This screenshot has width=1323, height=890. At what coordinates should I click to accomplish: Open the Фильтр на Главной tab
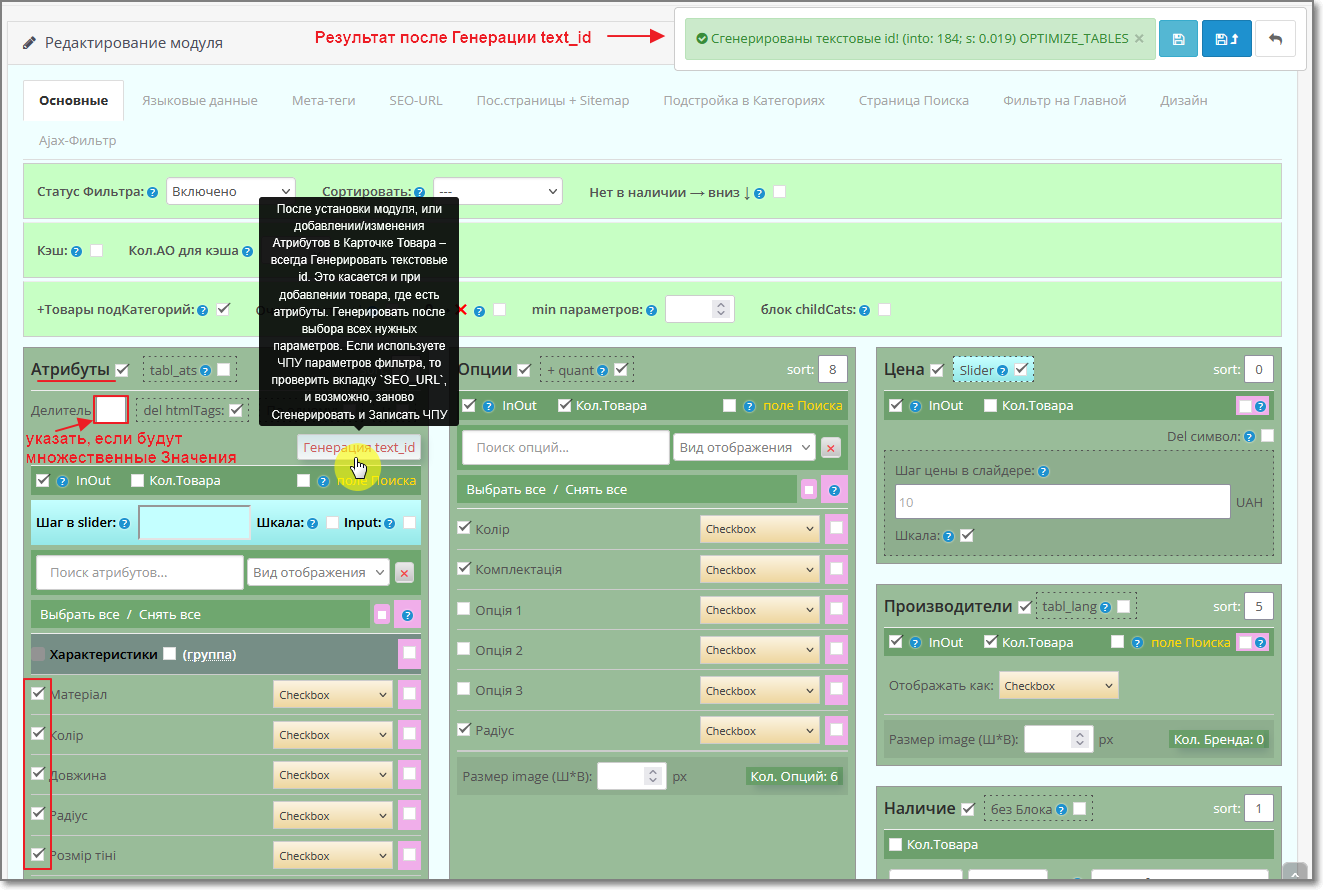tap(1065, 101)
